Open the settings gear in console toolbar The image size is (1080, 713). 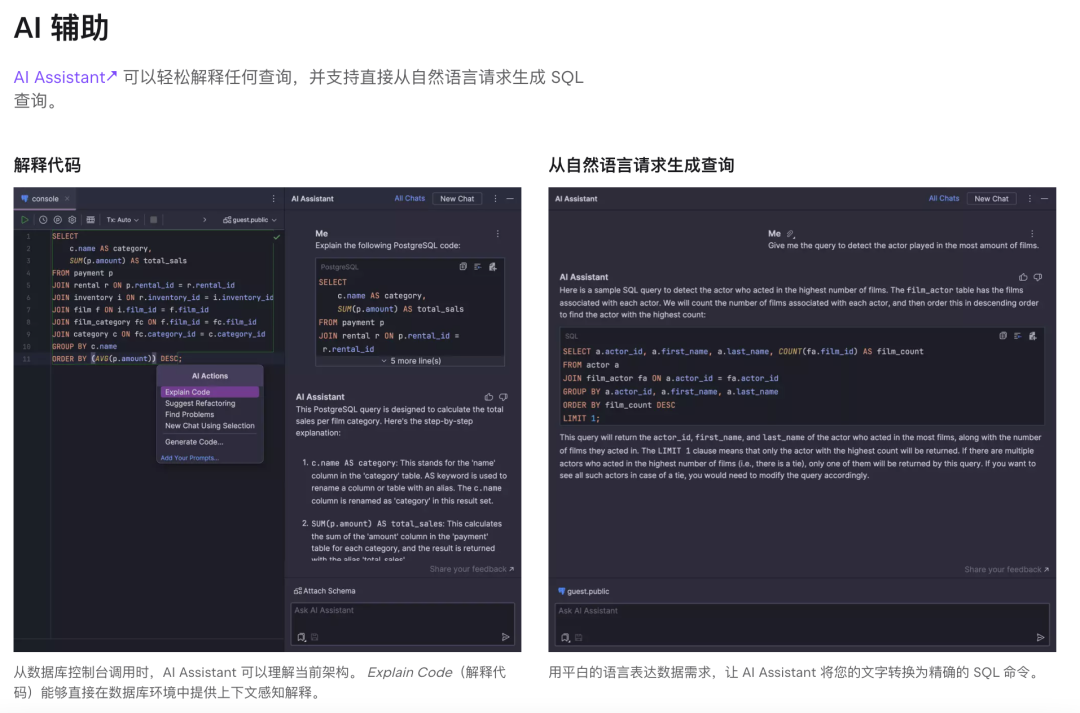pyautogui.click(x=72, y=220)
